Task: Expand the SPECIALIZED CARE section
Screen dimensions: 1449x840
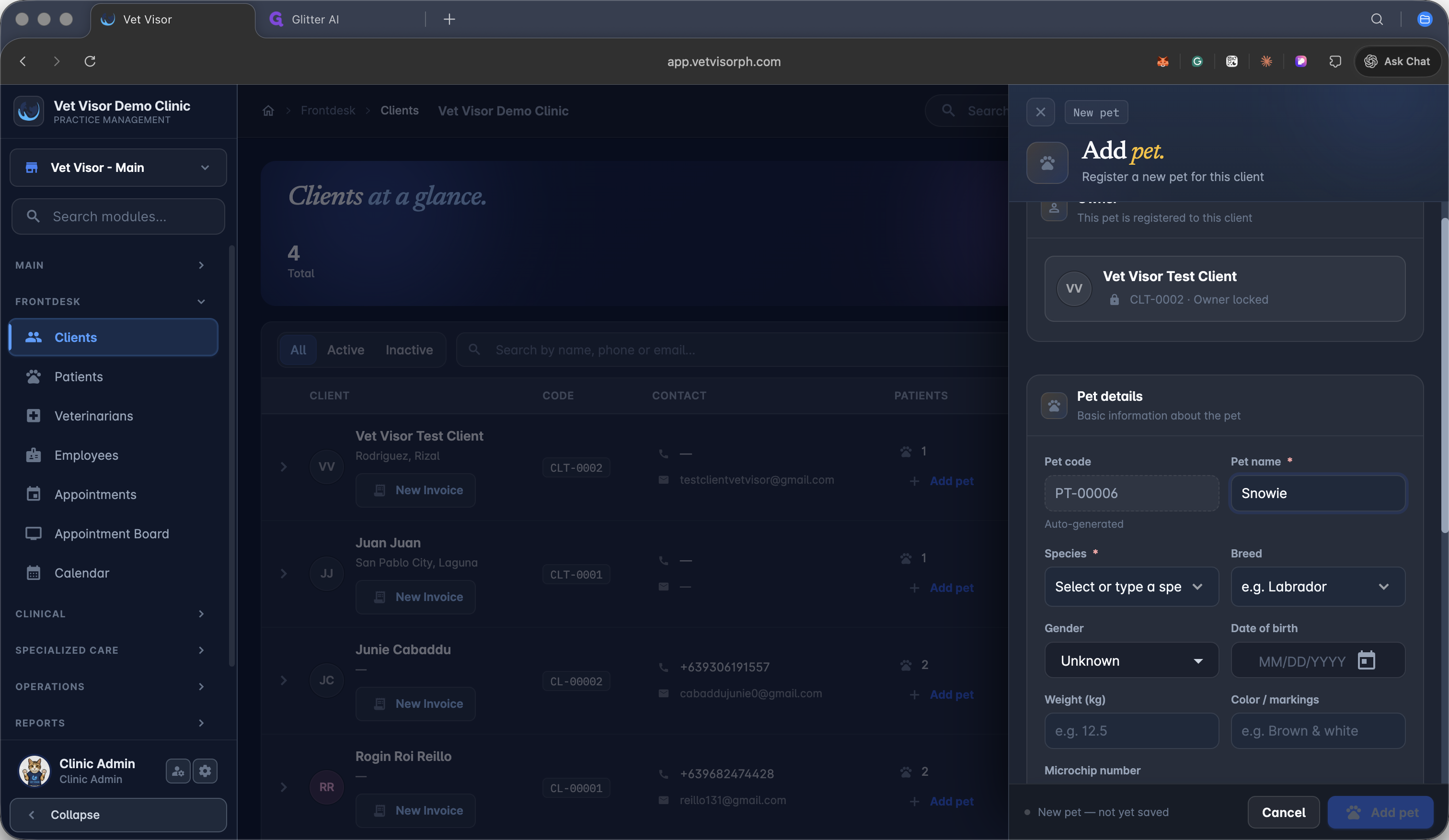Action: point(110,650)
